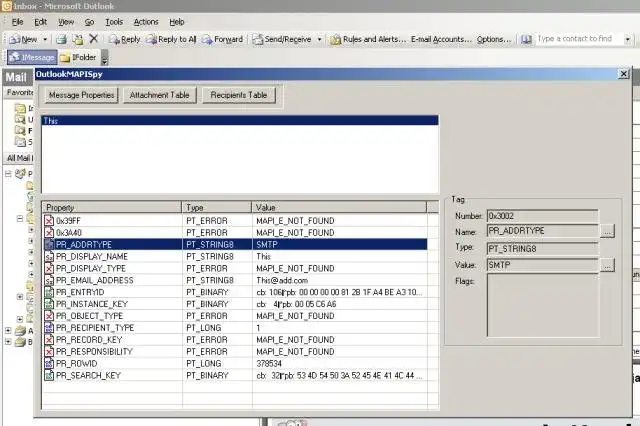Click the PR_SEARCH_KEY binary icon
Screen dimensions: 640x426
pos(49,375)
